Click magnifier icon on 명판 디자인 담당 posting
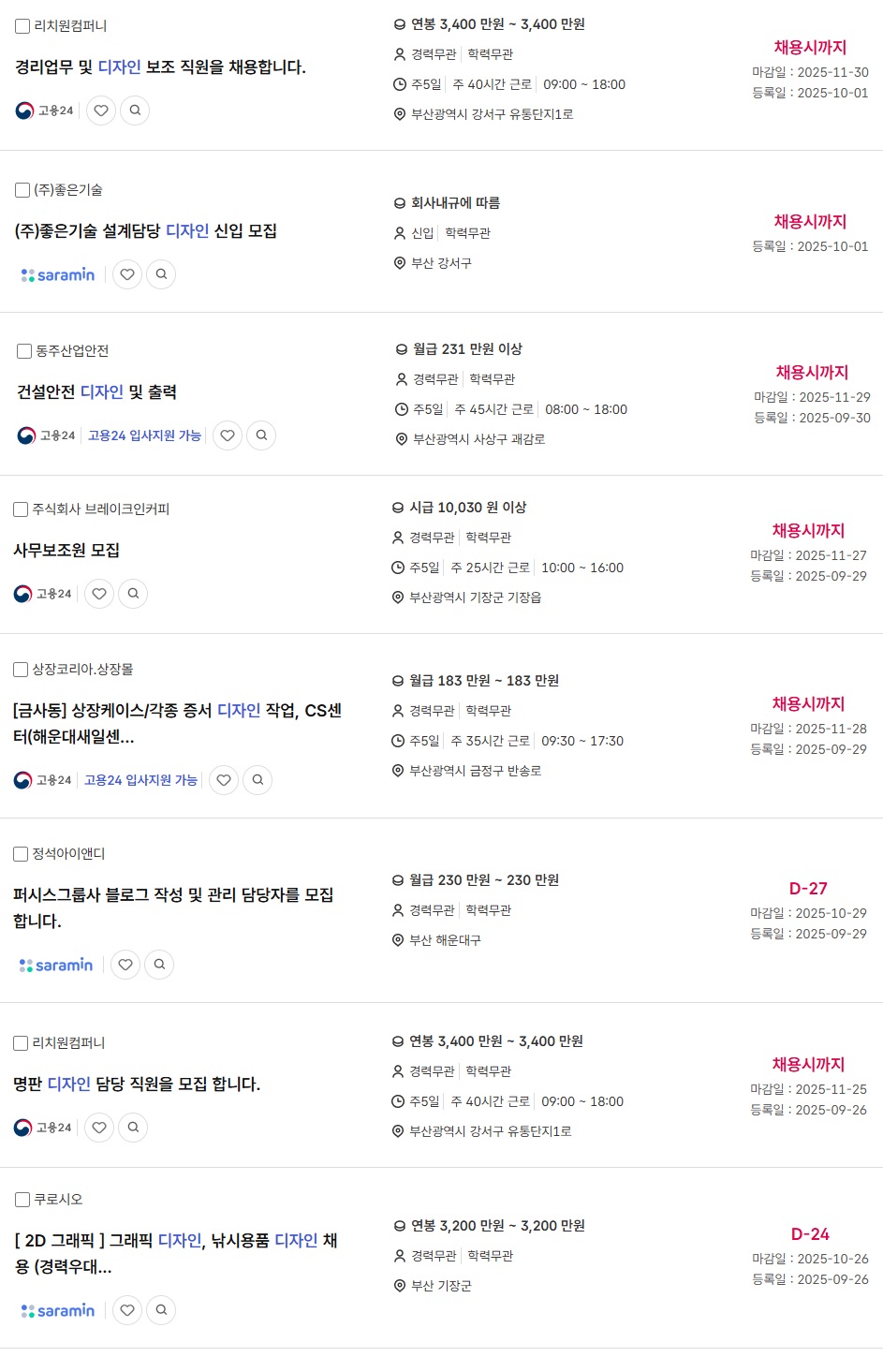Screen dimensions: 883x1372 tap(133, 1128)
